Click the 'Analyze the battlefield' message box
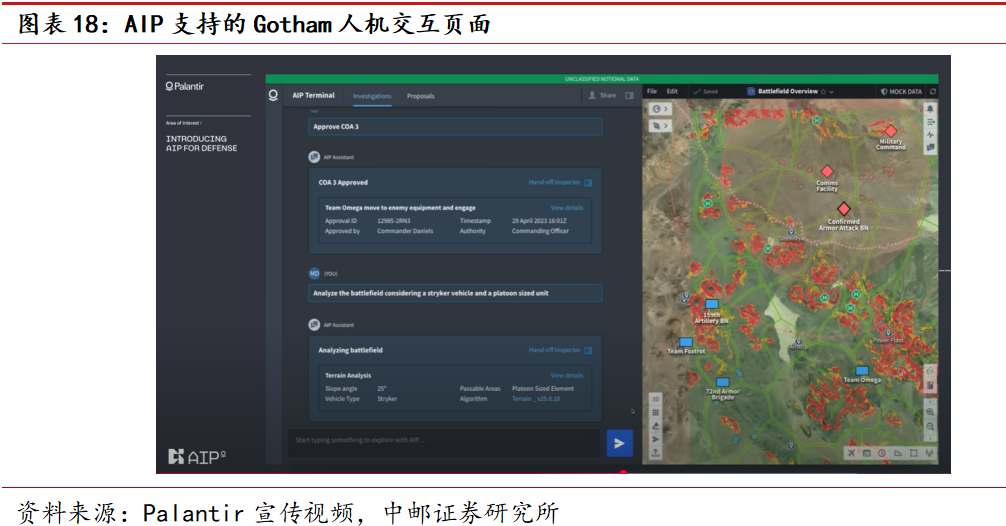The height and width of the screenshot is (526, 1006). tap(455, 293)
